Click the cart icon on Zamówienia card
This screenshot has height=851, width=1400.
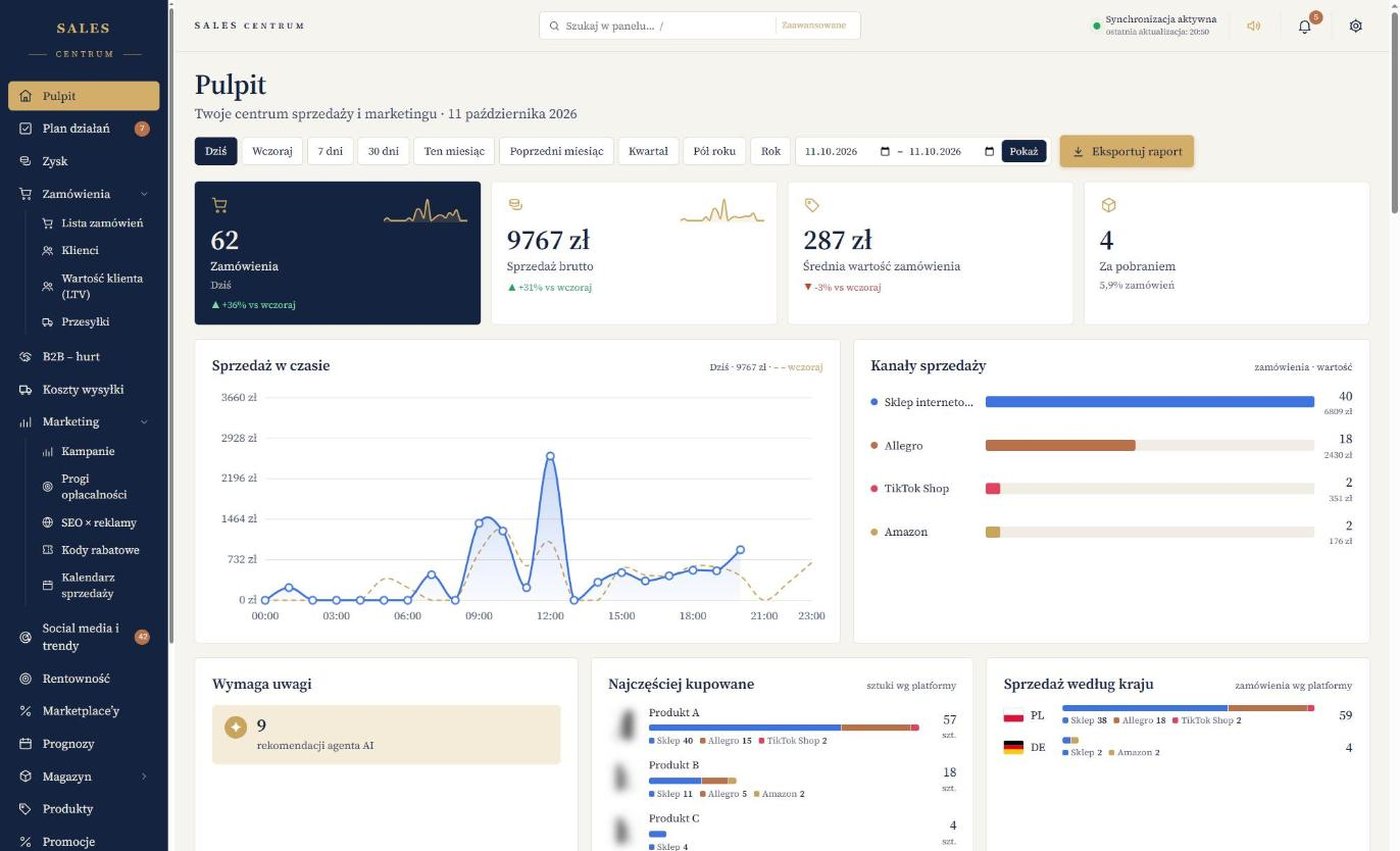point(220,205)
